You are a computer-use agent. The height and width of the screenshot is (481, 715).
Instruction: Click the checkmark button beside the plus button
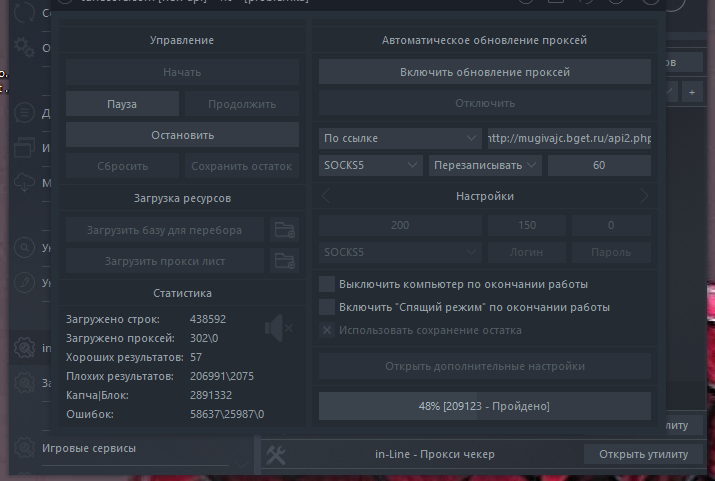(x=669, y=93)
